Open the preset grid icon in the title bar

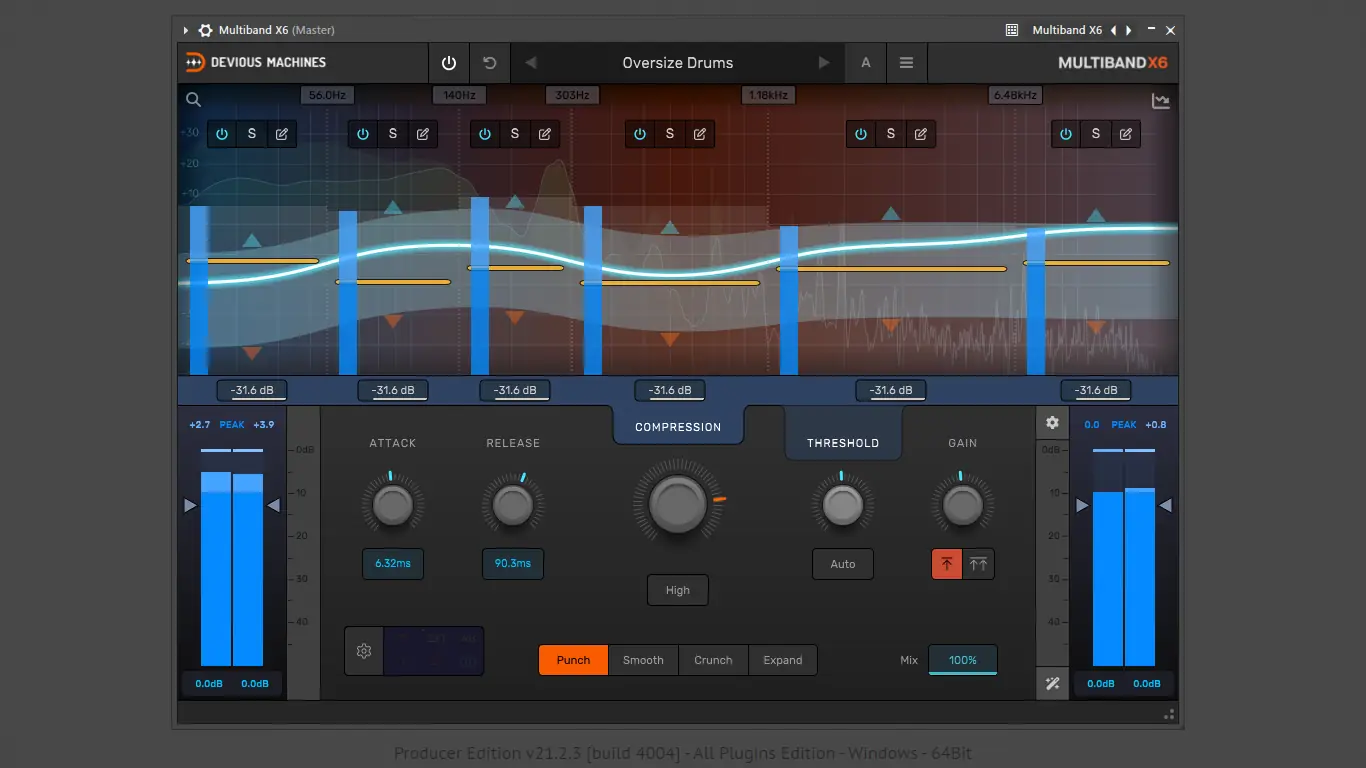tap(1012, 30)
